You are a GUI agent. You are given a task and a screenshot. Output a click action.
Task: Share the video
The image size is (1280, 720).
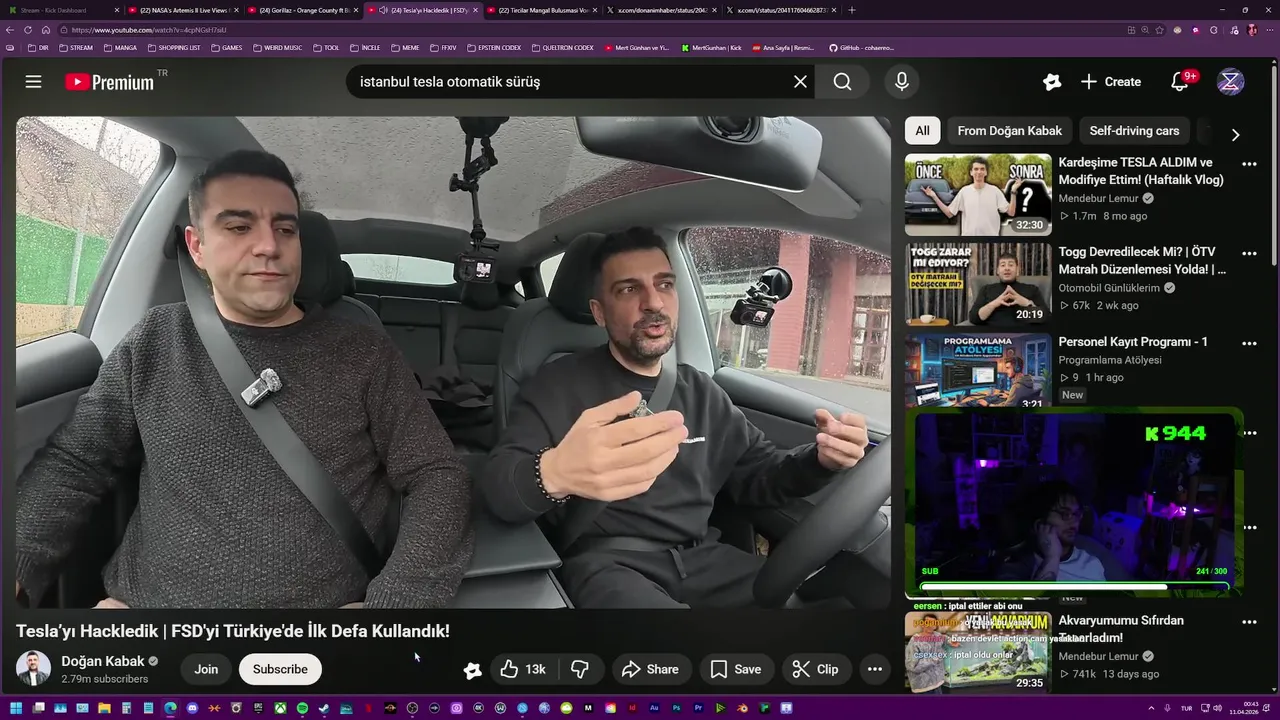click(x=650, y=669)
